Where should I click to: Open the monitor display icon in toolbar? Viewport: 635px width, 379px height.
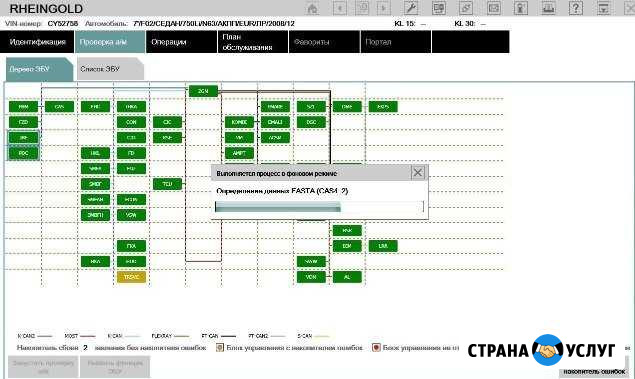pyautogui.click(x=439, y=8)
